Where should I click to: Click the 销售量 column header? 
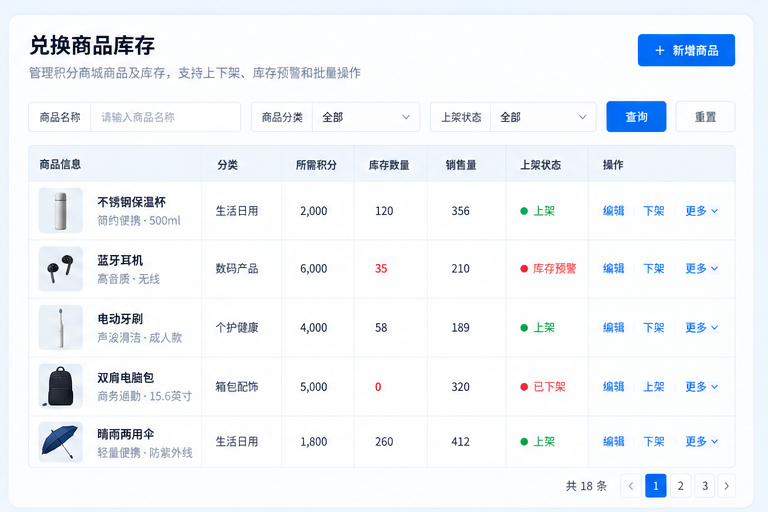click(461, 165)
